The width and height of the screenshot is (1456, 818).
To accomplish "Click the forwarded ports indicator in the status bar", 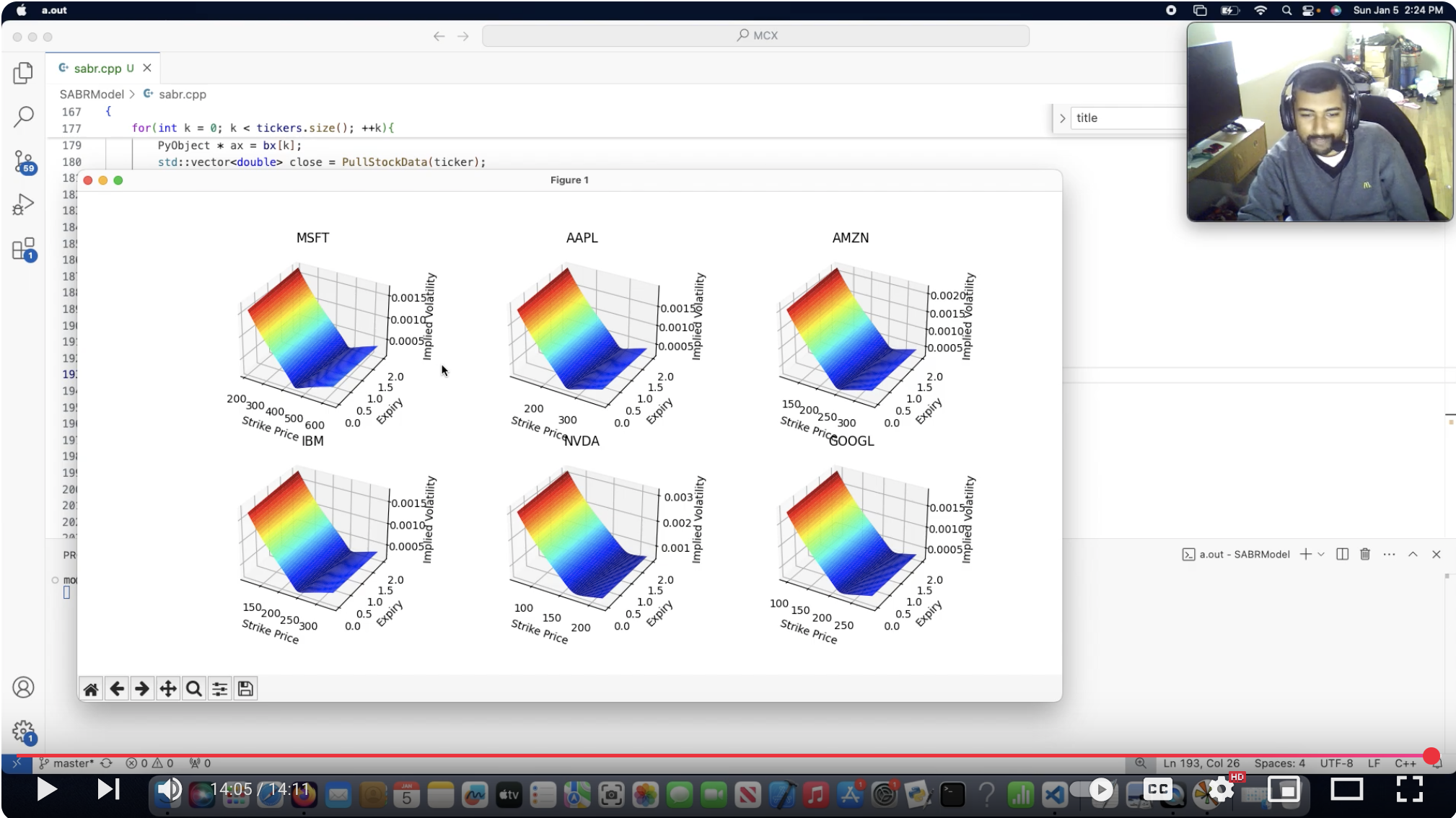I will [x=200, y=763].
